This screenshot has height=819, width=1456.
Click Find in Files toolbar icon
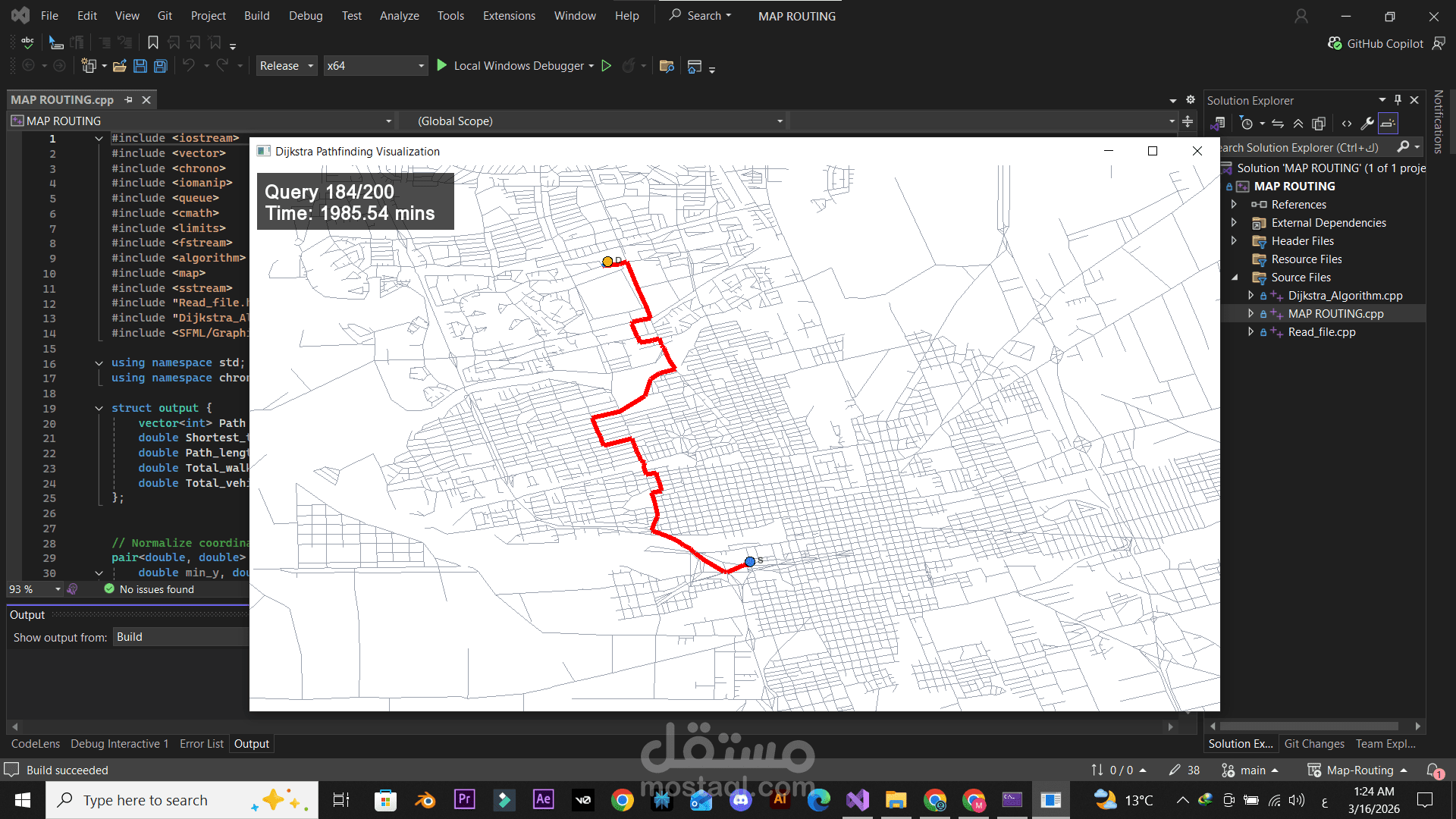click(x=667, y=66)
